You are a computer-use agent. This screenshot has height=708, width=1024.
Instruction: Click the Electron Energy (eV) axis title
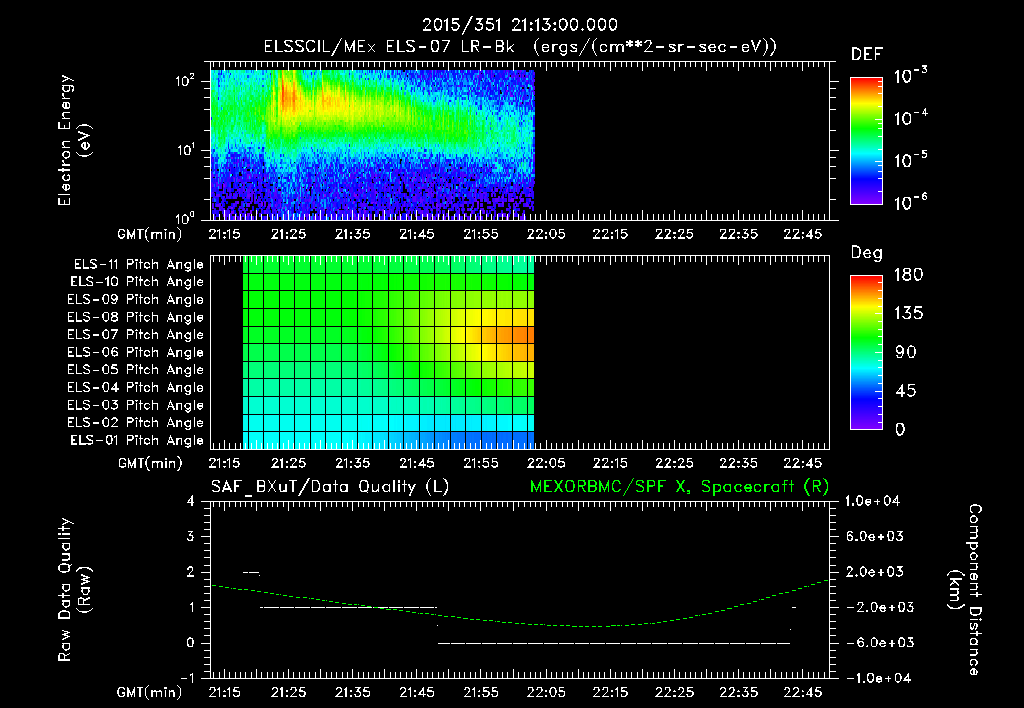click(x=74, y=140)
